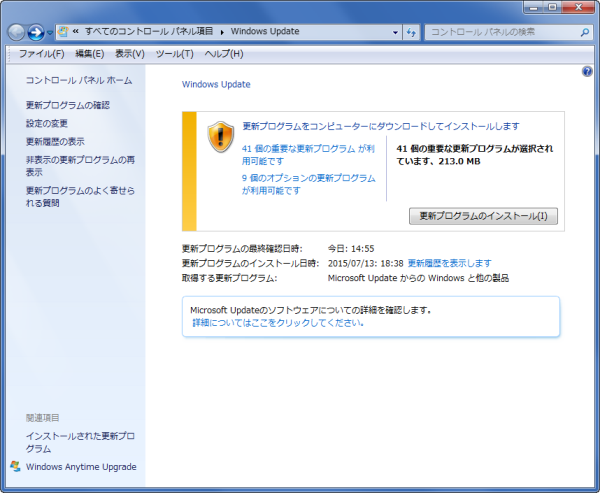Close the Windows Update window

tap(578, 7)
